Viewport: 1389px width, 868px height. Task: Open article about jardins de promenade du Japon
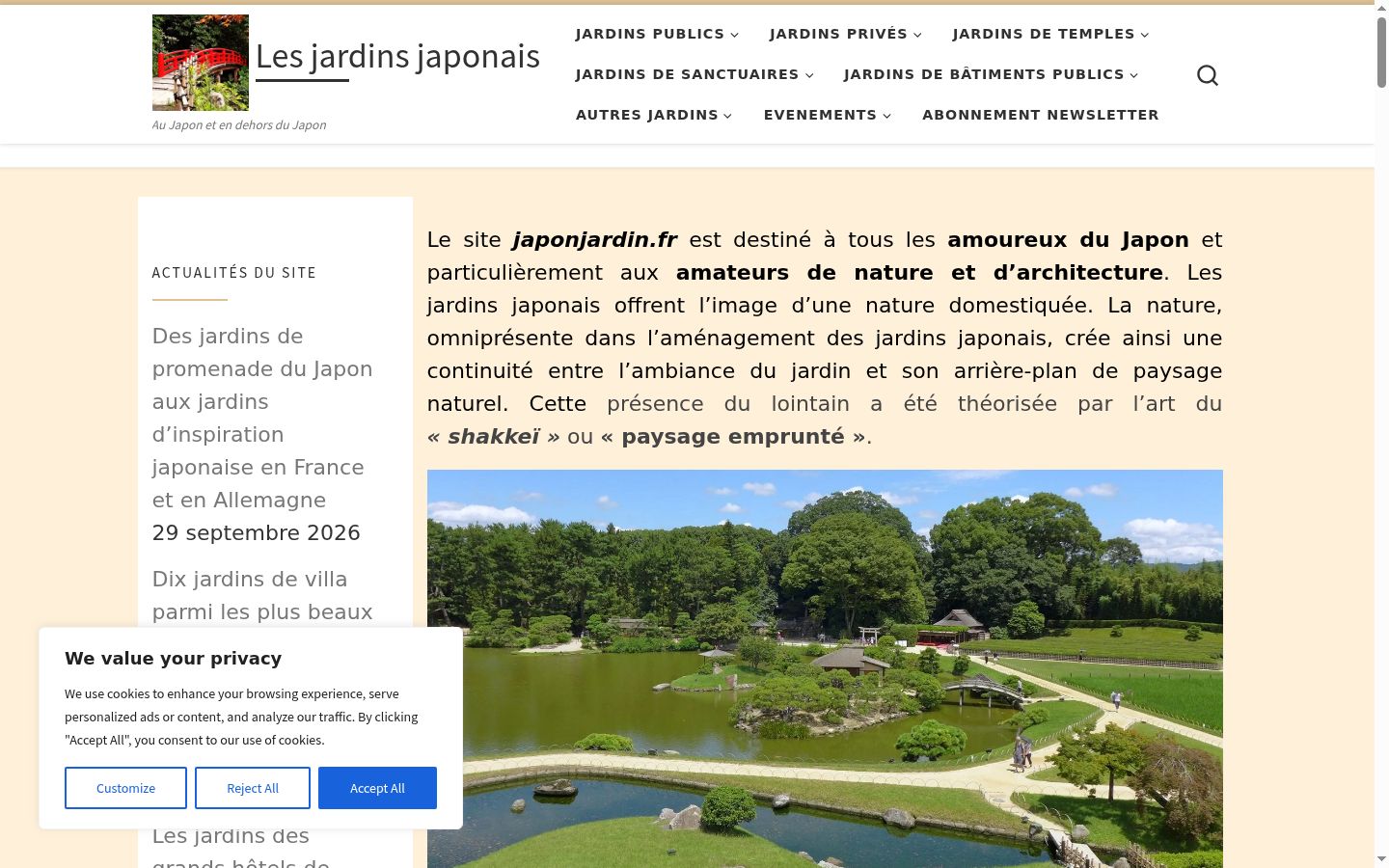pyautogui.click(x=262, y=418)
